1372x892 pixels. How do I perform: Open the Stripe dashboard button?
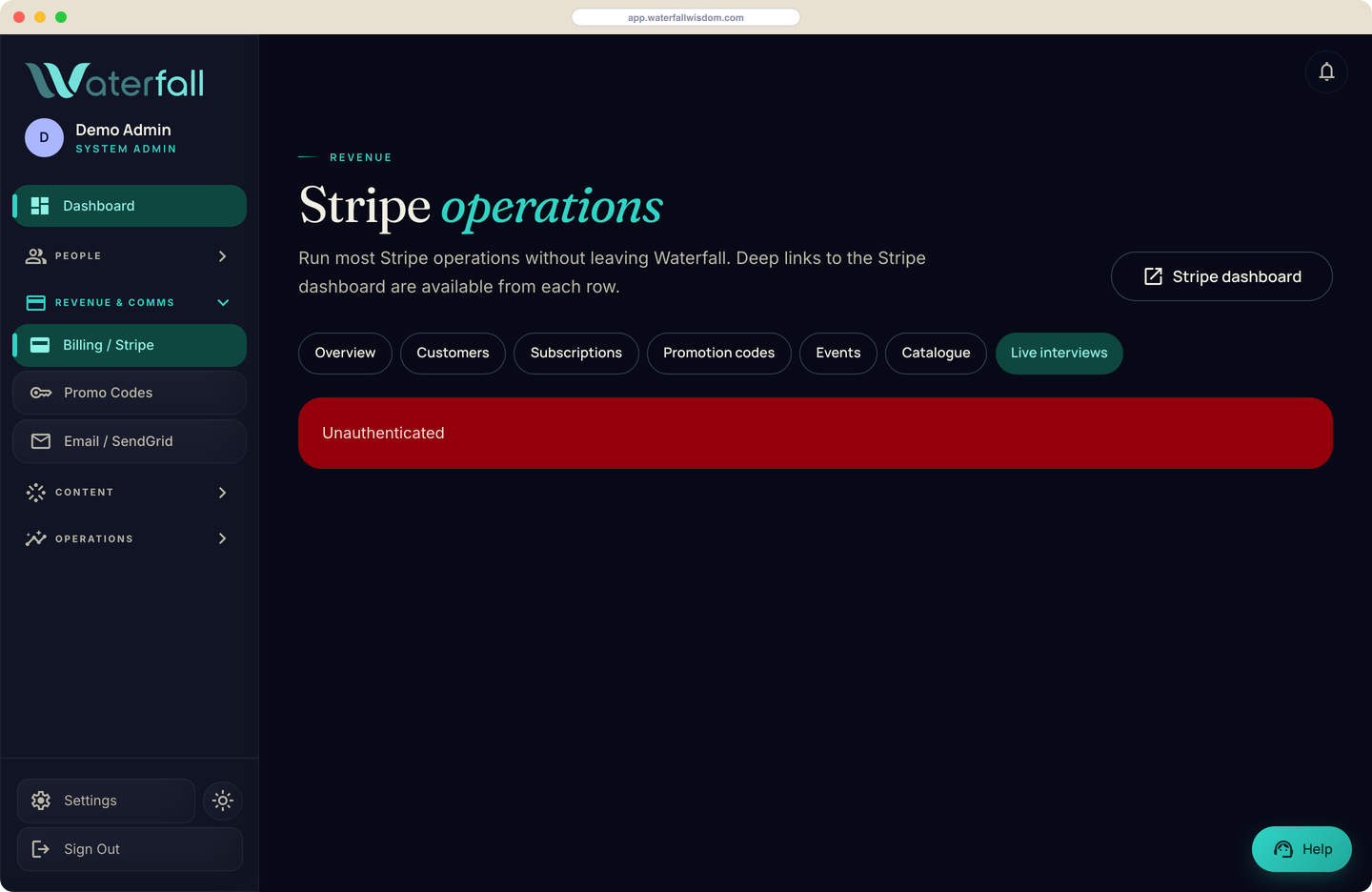point(1221,276)
